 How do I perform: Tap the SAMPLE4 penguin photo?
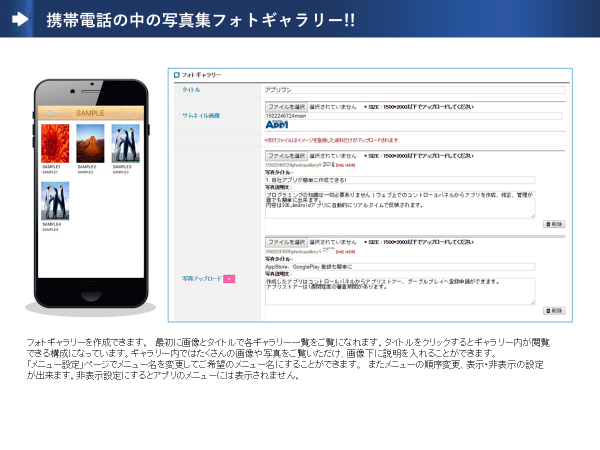tap(54, 200)
